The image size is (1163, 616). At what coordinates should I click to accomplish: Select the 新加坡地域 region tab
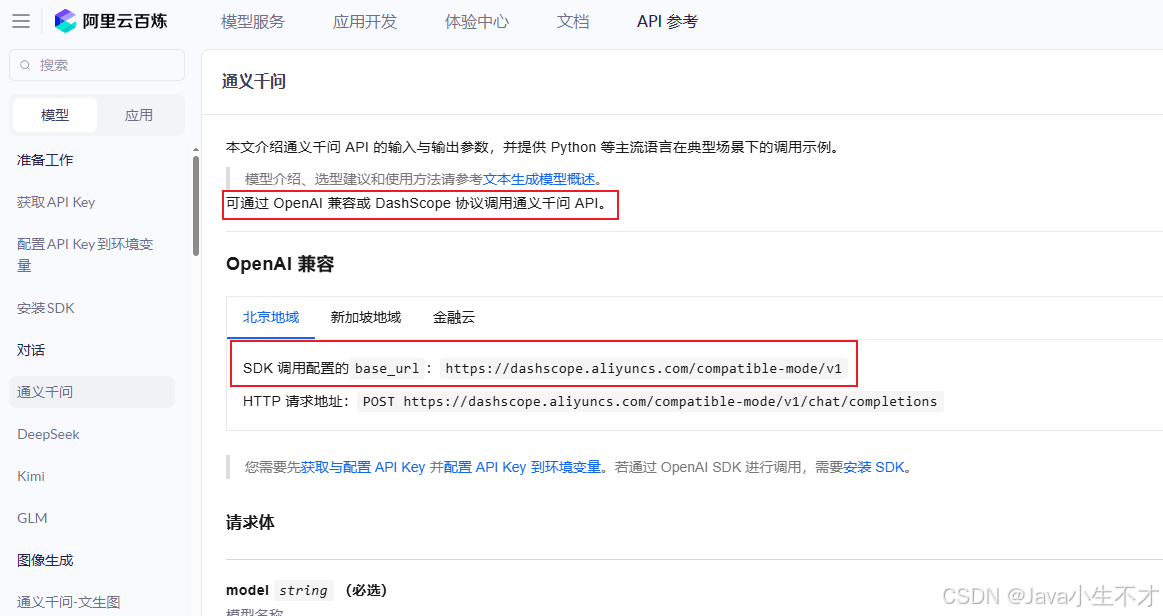coord(366,317)
